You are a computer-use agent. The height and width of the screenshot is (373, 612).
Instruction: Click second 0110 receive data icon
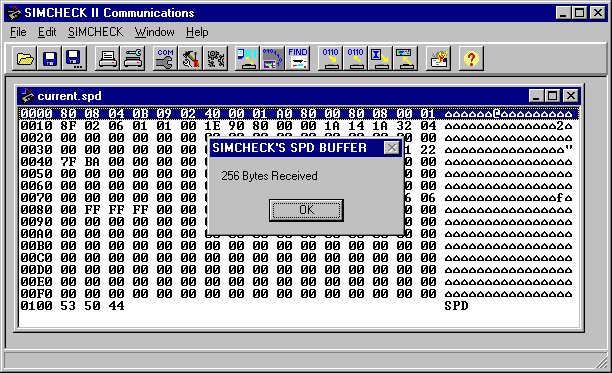click(356, 59)
